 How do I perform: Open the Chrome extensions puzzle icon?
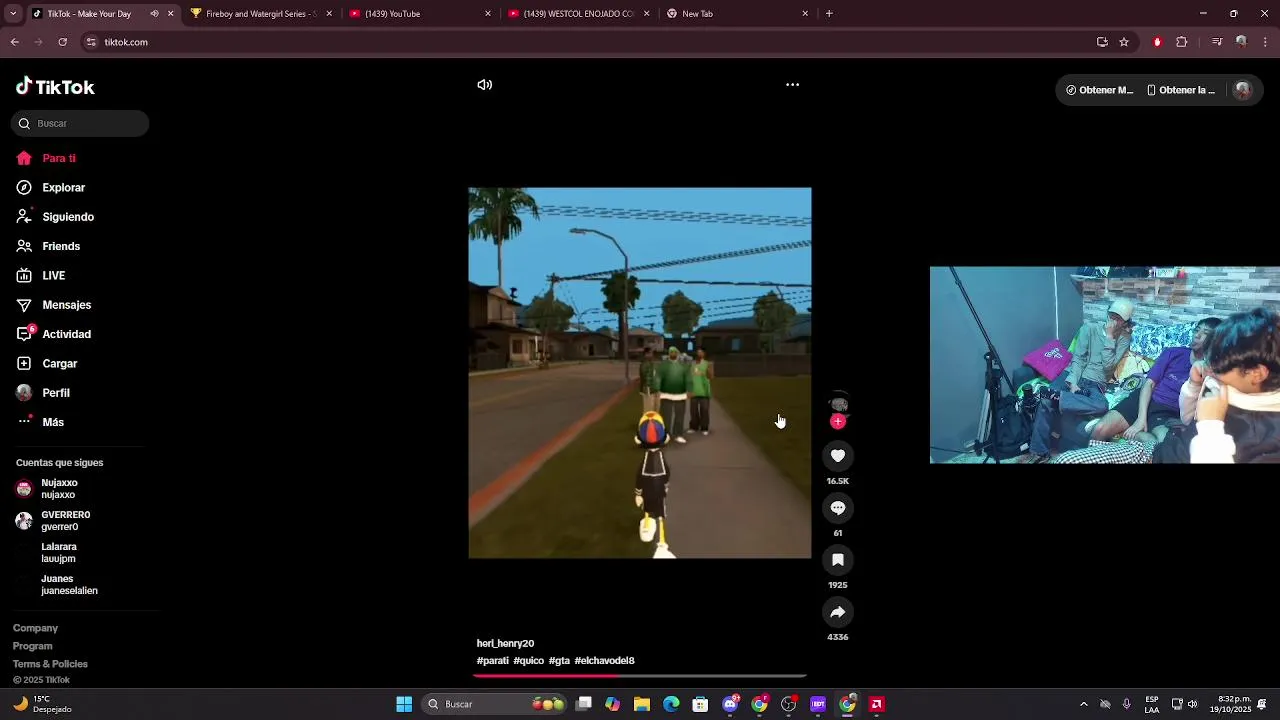pyautogui.click(x=1182, y=42)
